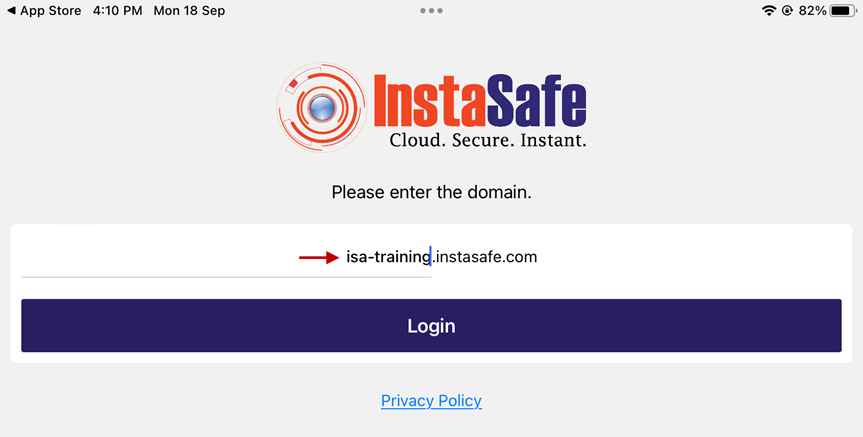Viewport: 863px width, 437px height.
Task: Click the InstaSafe wordmark text
Action: point(480,101)
